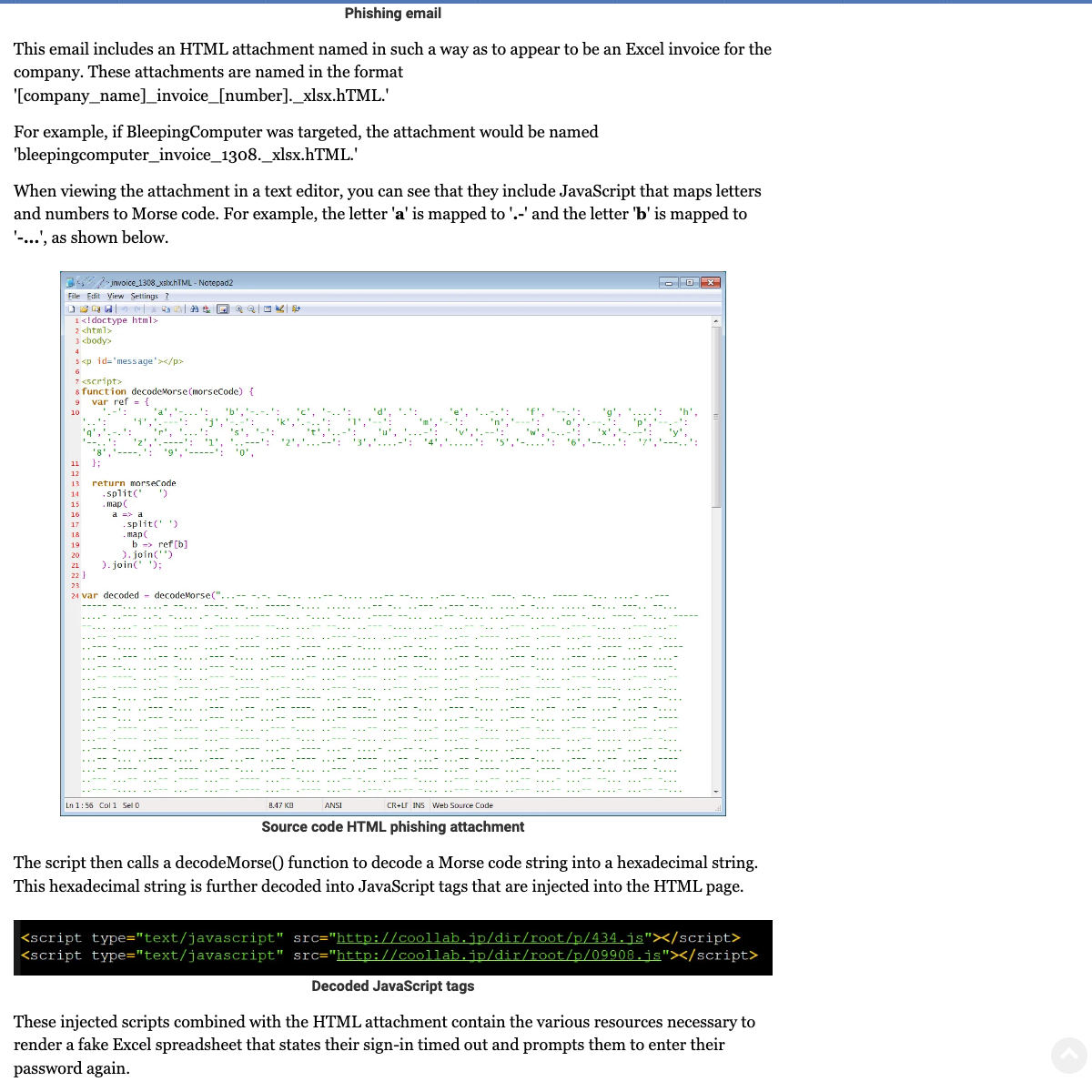Image resolution: width=1092 pixels, height=1092 pixels.
Task: Open the ? help menu in Notepad2
Action: click(x=167, y=296)
